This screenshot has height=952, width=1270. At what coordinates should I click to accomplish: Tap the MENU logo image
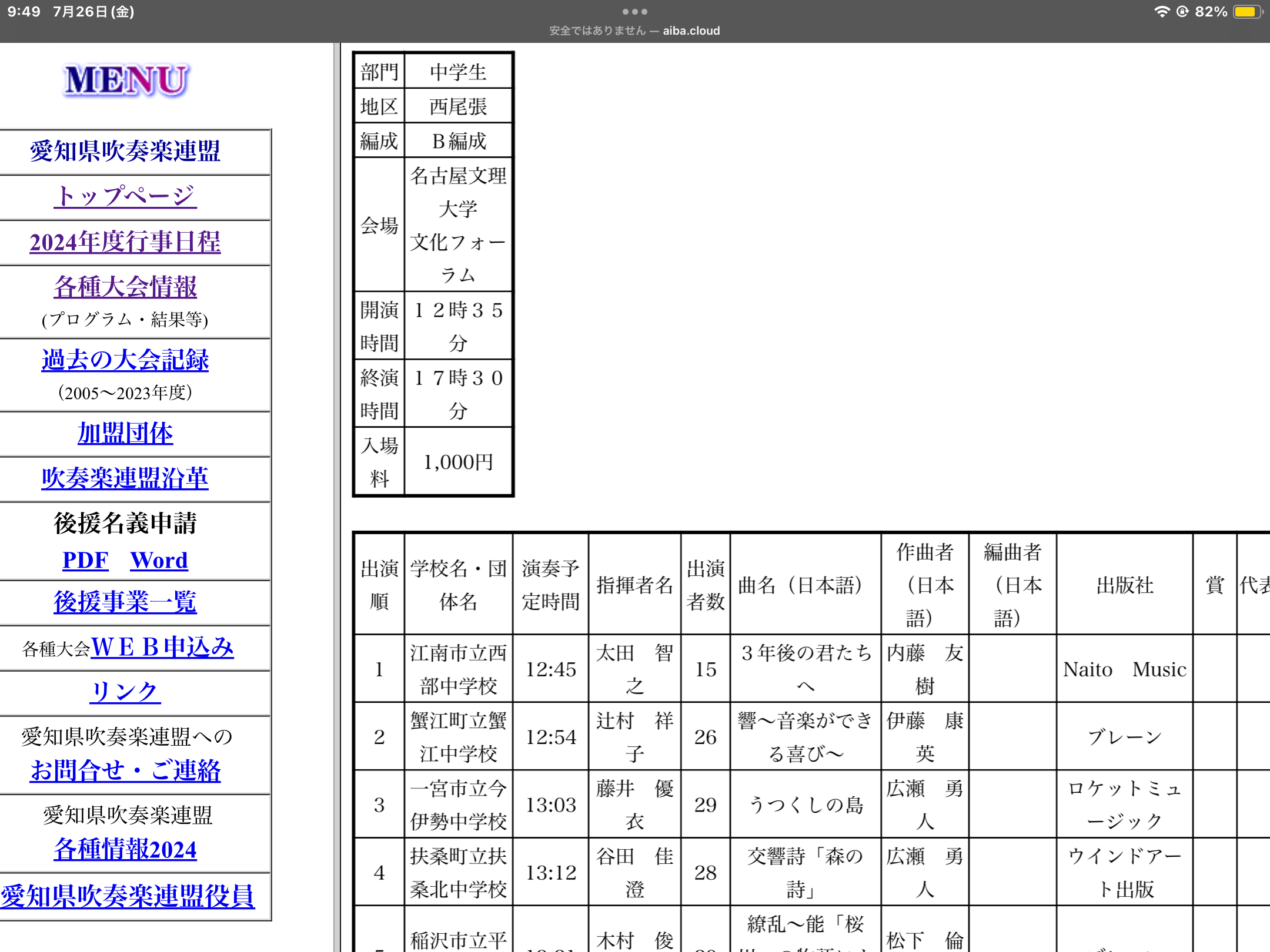click(126, 81)
